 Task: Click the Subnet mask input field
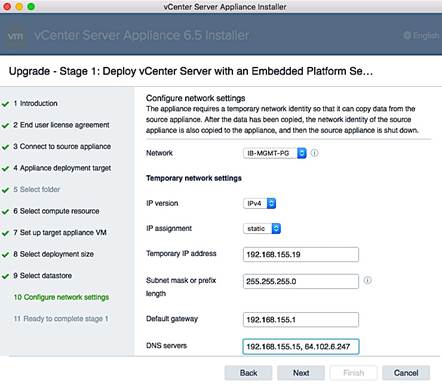click(301, 282)
